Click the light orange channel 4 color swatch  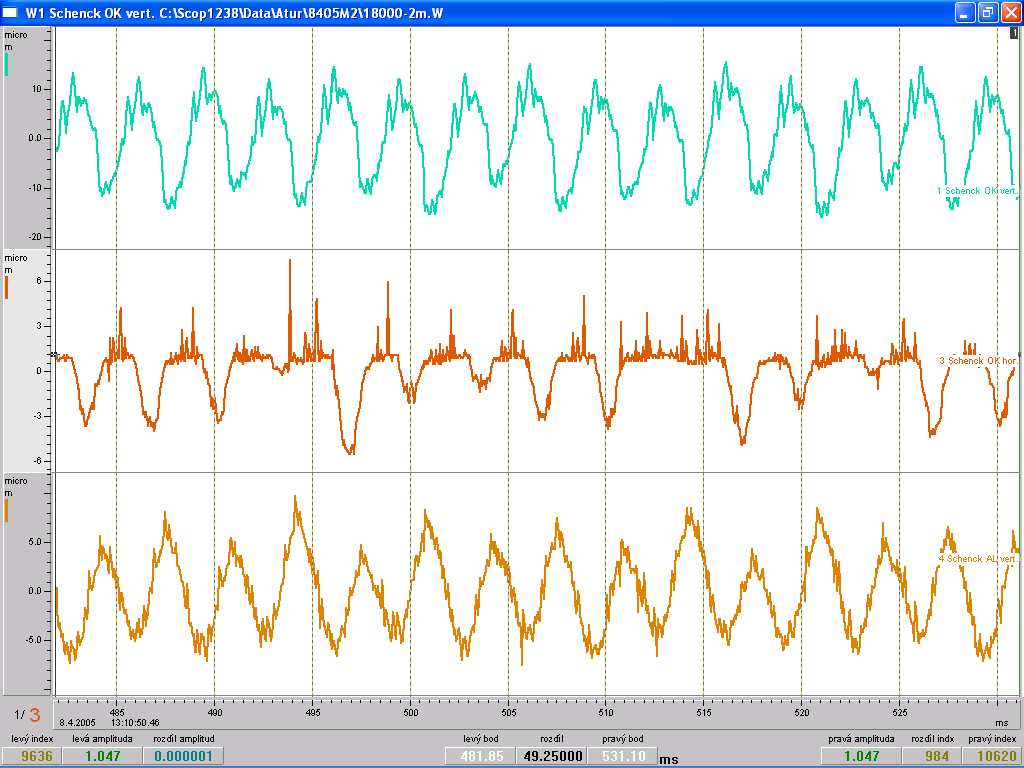coord(7,511)
